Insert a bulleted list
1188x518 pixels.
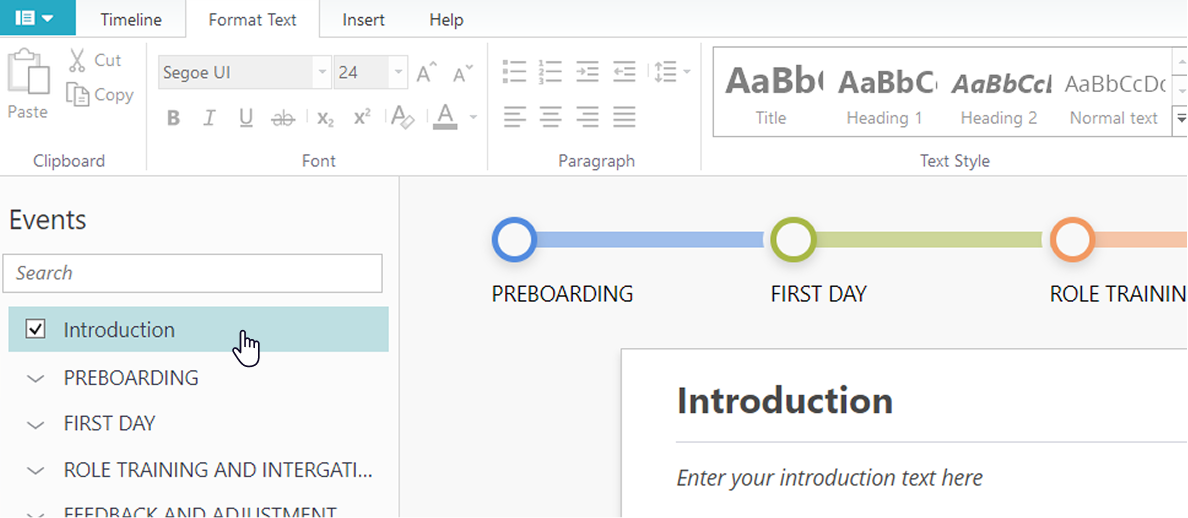[x=514, y=71]
